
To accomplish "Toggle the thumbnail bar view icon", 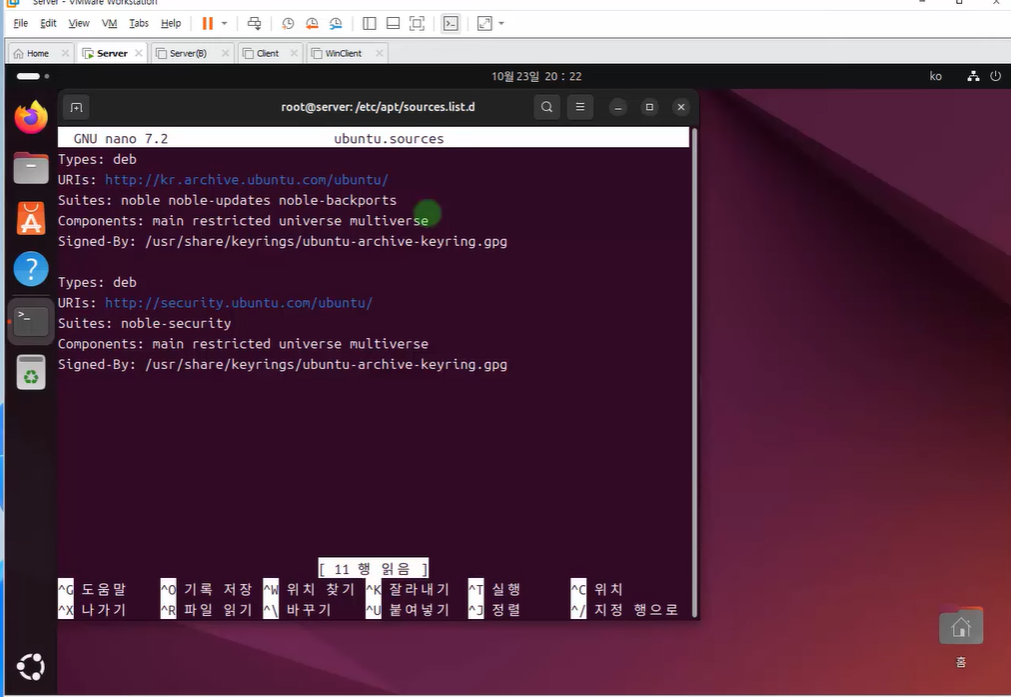I will point(393,24).
